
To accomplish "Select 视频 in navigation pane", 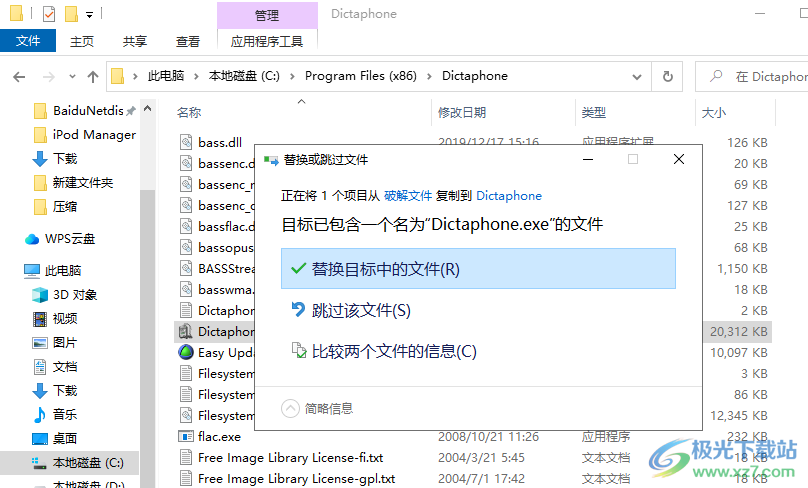I will point(56,318).
